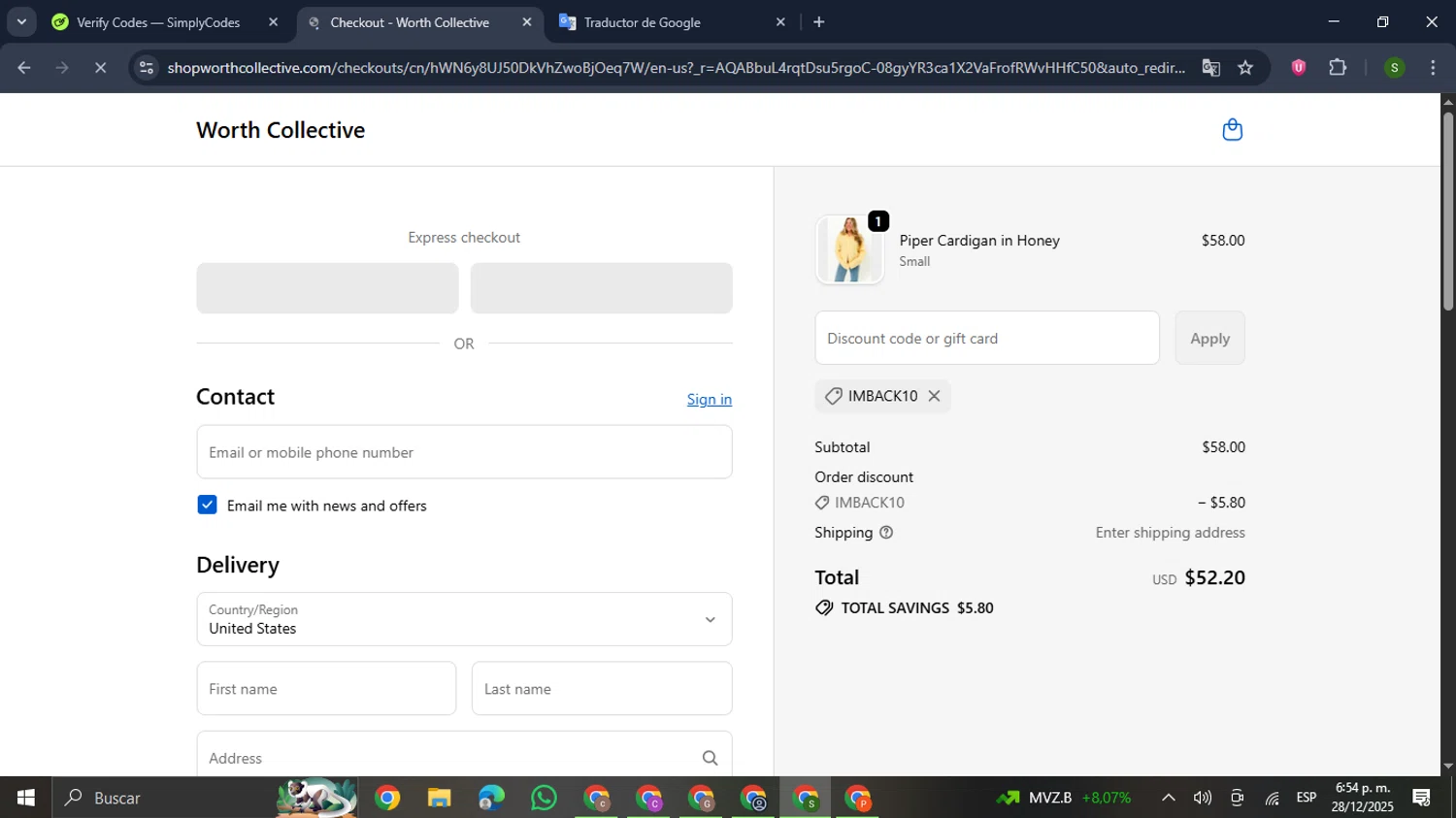The height and width of the screenshot is (818, 1456).
Task: Open the Chrome three-dot menu
Action: click(x=1433, y=67)
